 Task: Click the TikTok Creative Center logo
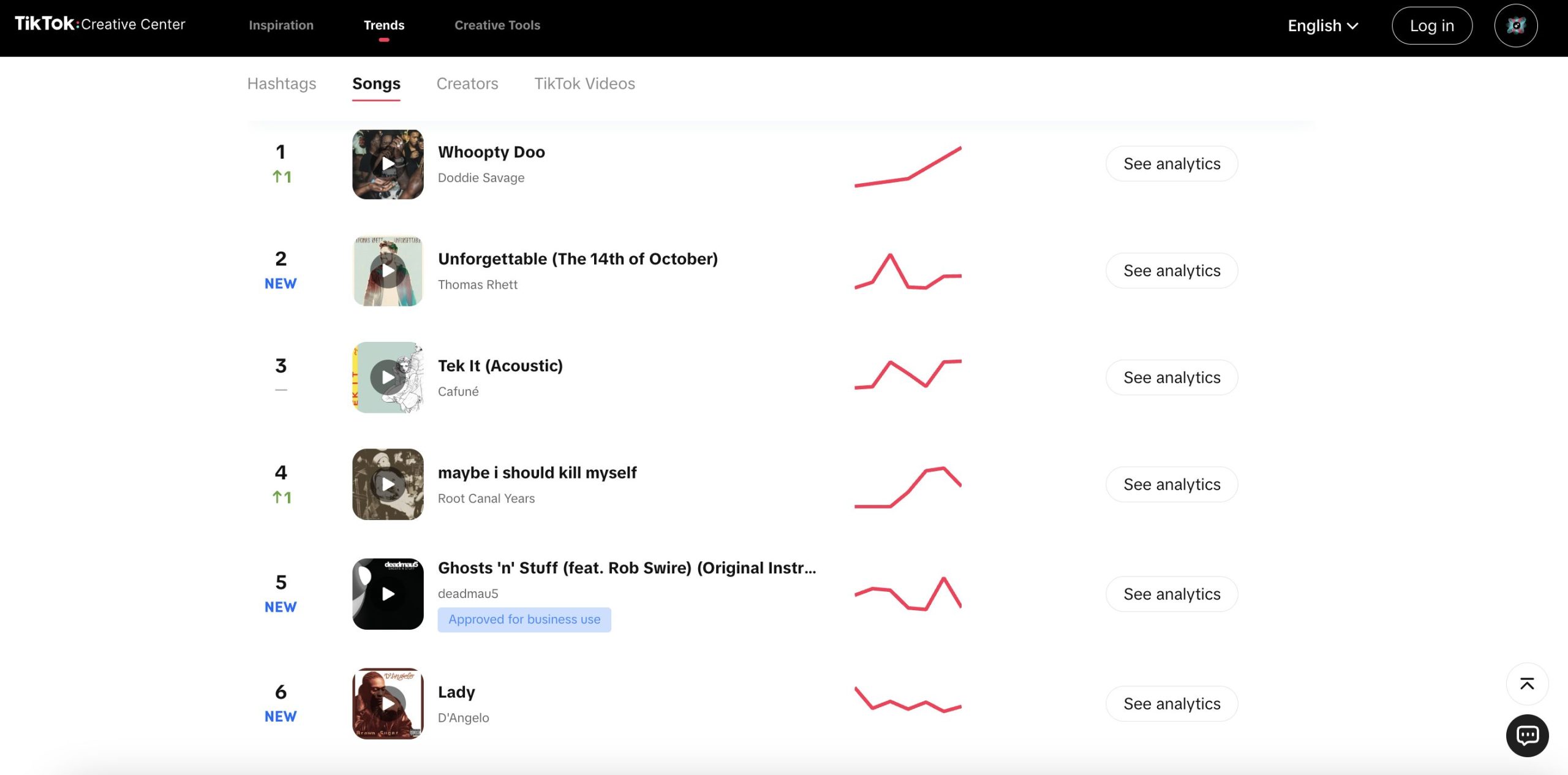(x=100, y=25)
